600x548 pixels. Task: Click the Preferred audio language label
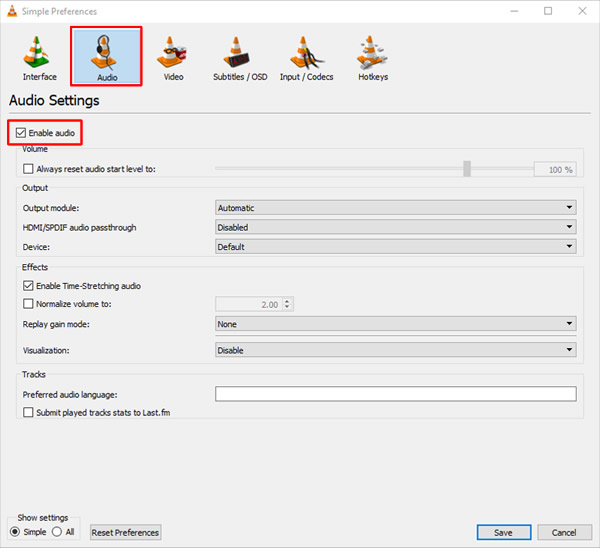pos(70,395)
